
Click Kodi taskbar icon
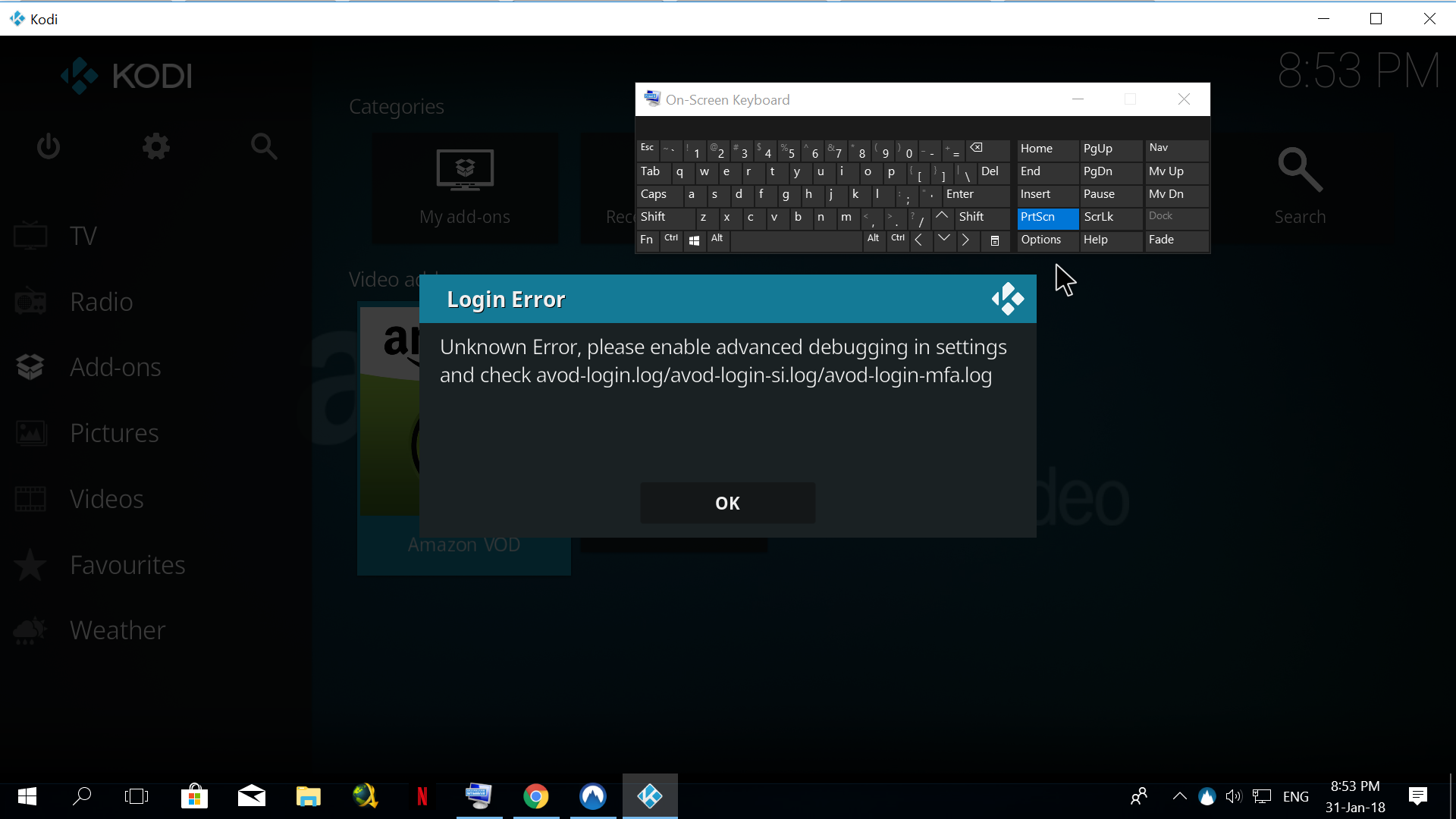point(650,796)
